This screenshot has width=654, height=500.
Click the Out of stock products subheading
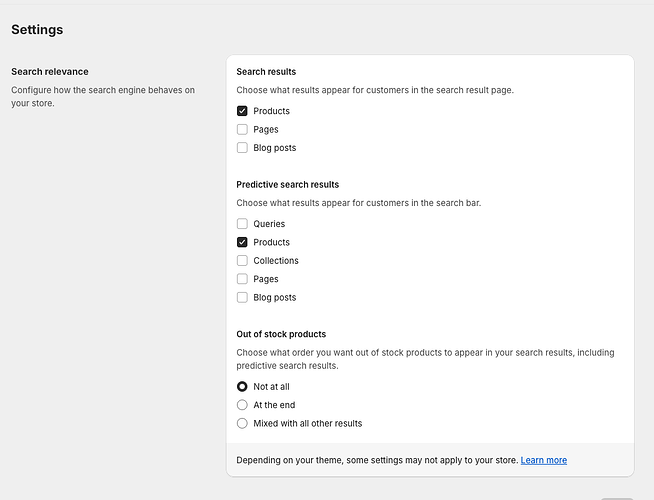tap(281, 334)
